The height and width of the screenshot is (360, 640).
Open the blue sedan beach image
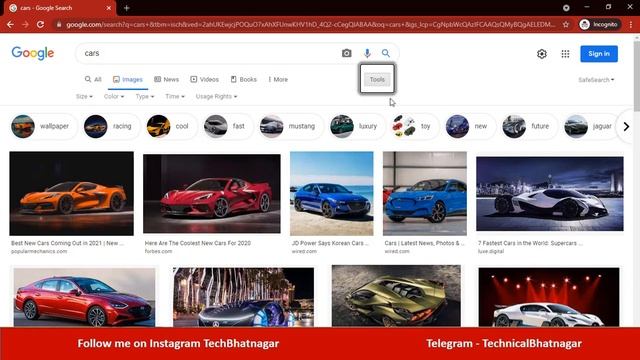(331, 193)
